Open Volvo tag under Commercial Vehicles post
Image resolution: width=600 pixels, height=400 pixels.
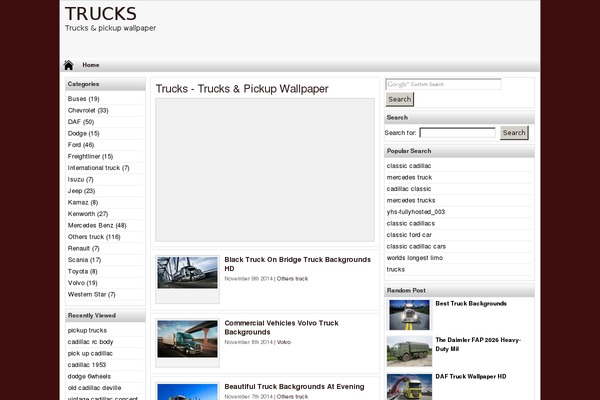pos(284,342)
